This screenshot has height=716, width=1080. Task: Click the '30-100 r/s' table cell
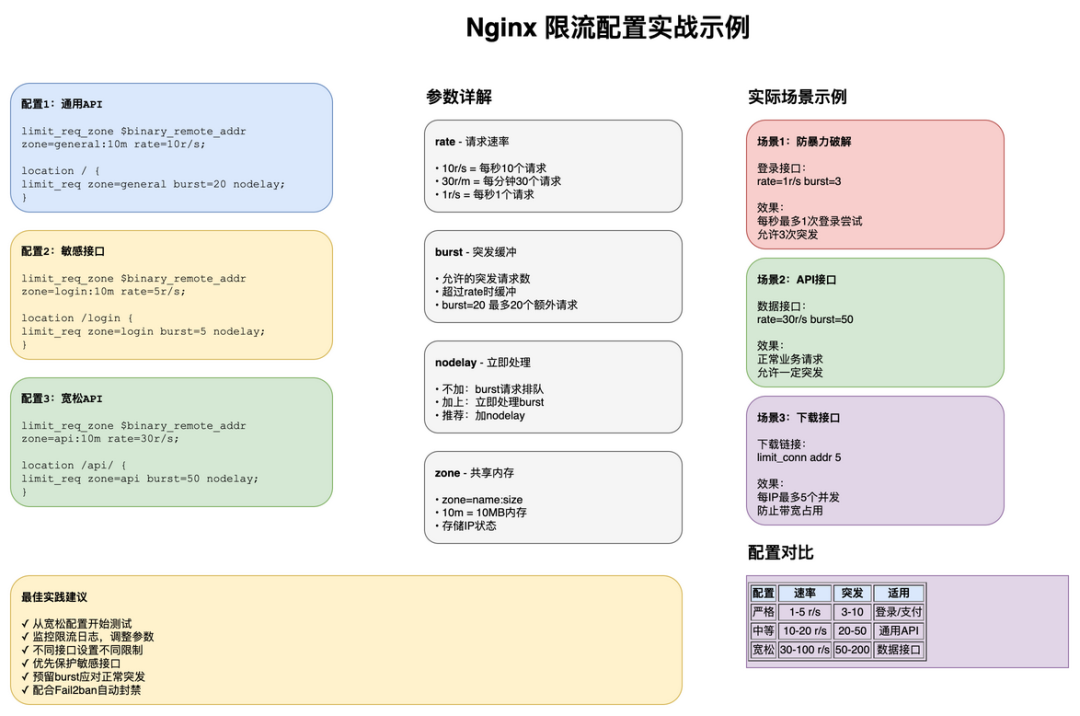(804, 650)
